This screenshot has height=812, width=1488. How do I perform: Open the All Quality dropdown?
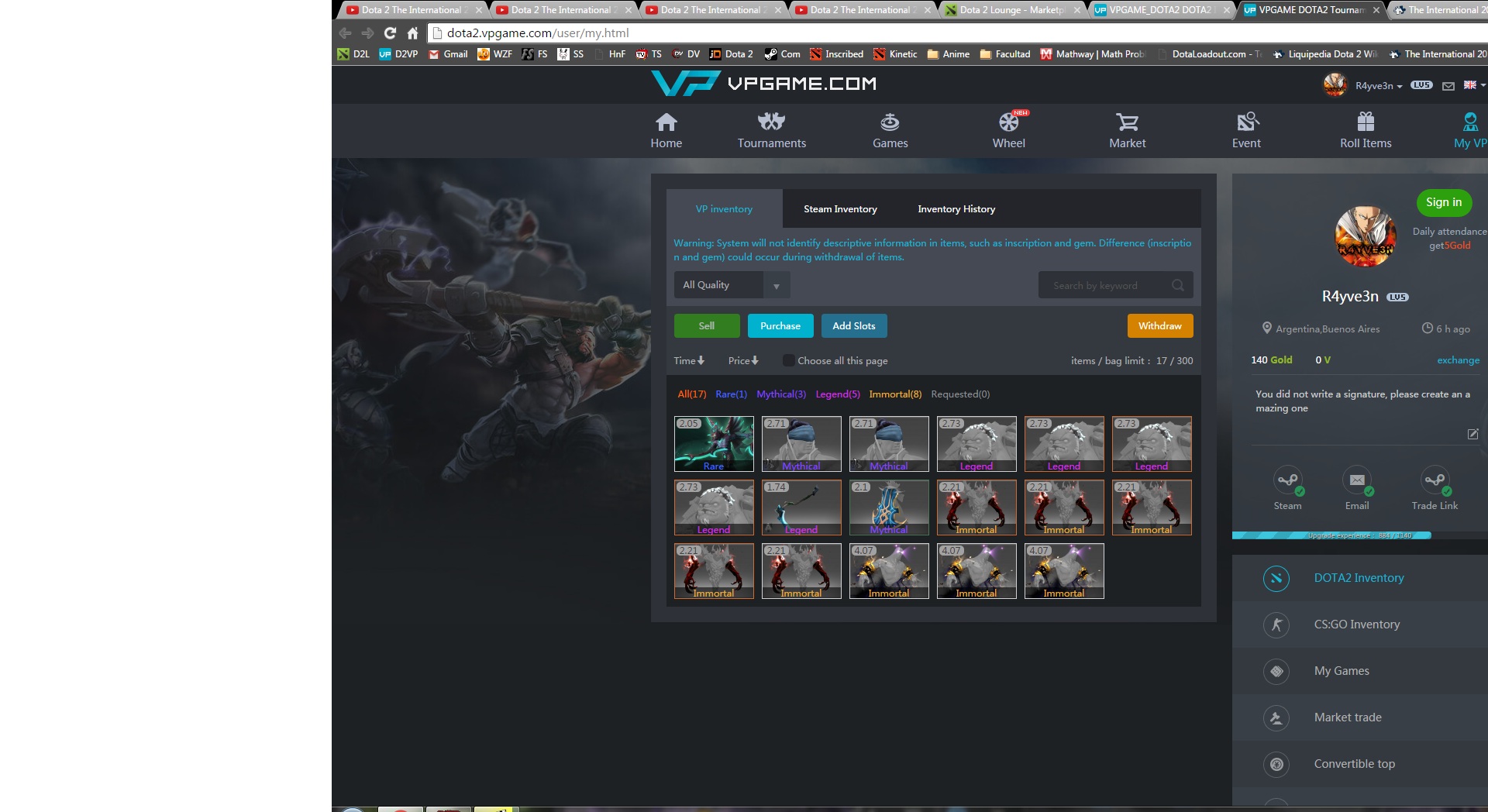(x=732, y=285)
